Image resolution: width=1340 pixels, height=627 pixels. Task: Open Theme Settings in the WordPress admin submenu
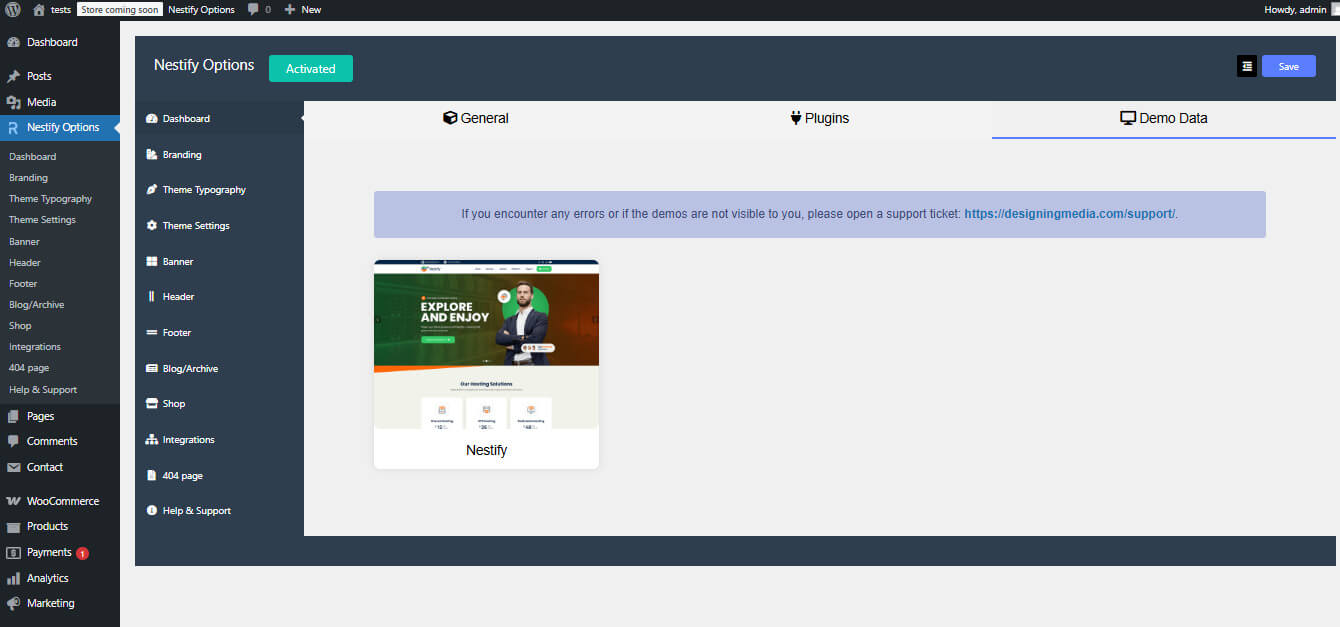42,220
